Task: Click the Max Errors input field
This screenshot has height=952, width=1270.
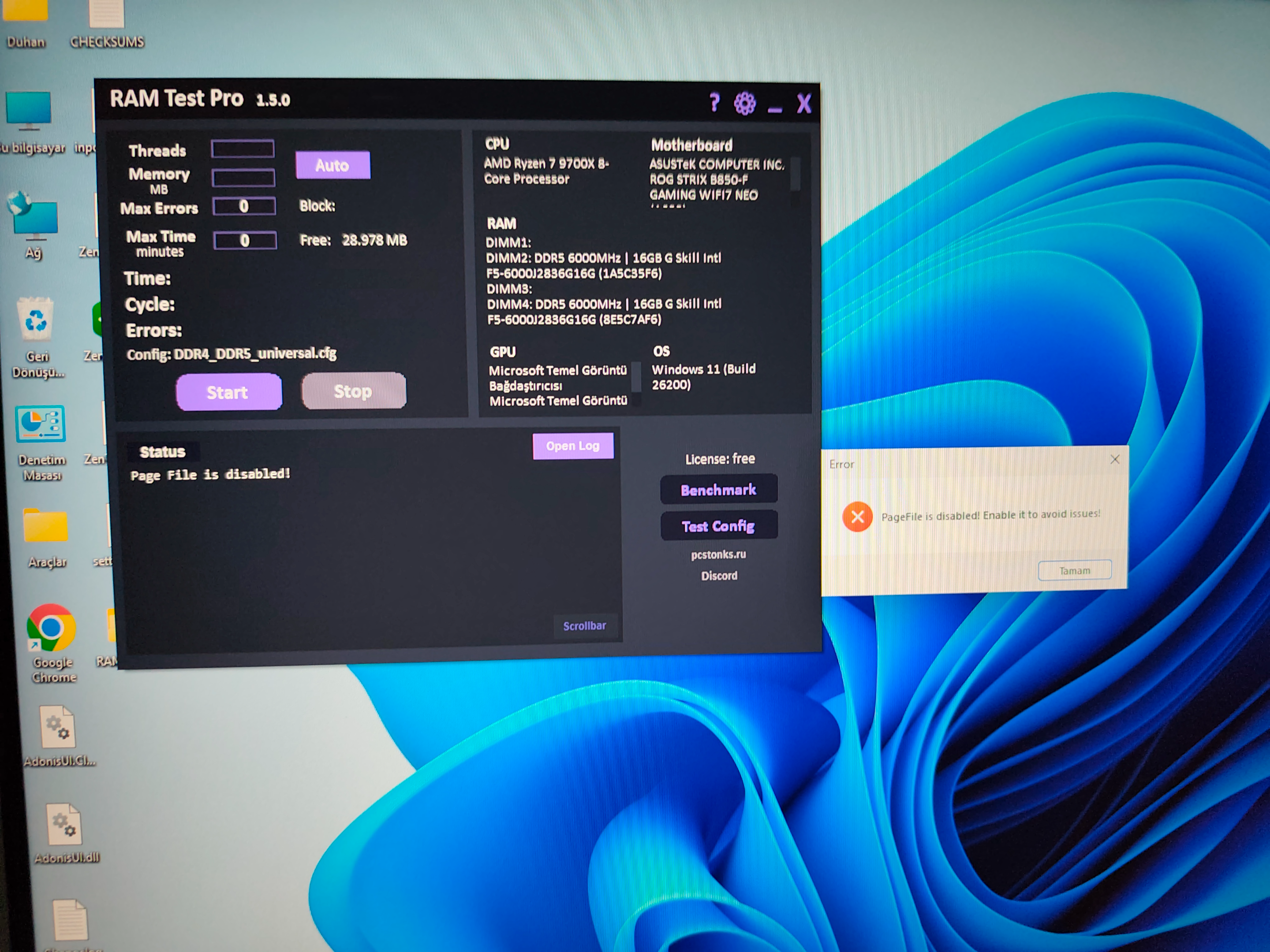Action: pyautogui.click(x=244, y=207)
